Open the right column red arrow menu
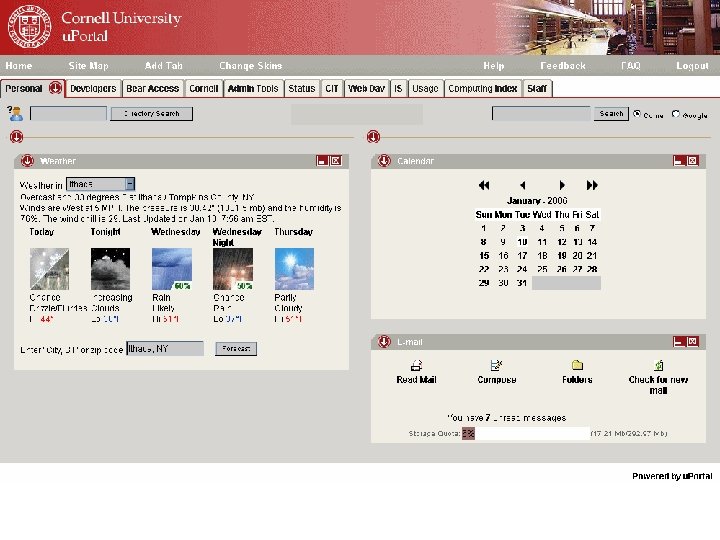The image size is (720, 540). pyautogui.click(x=373, y=137)
